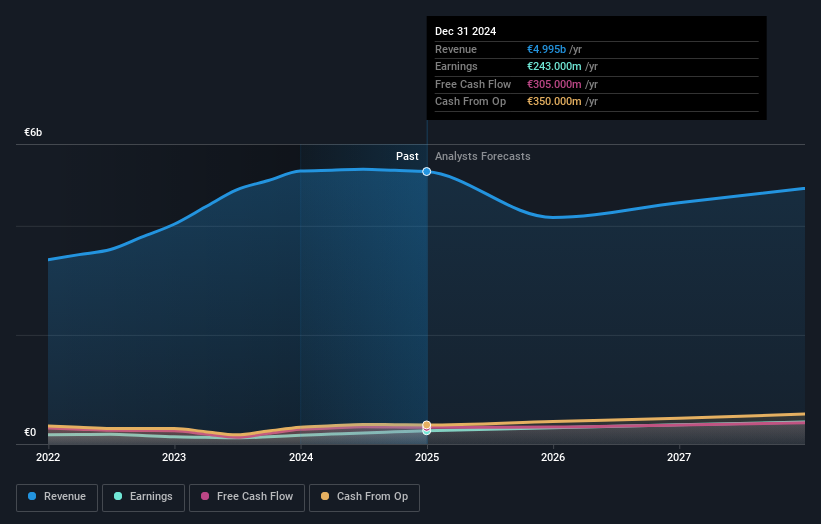
Task: Click the blue Revenue legend dot
Action: click(x=32, y=496)
